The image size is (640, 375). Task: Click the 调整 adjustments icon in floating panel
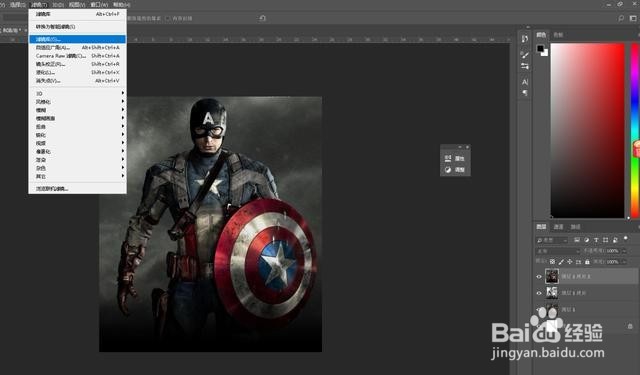[x=448, y=169]
